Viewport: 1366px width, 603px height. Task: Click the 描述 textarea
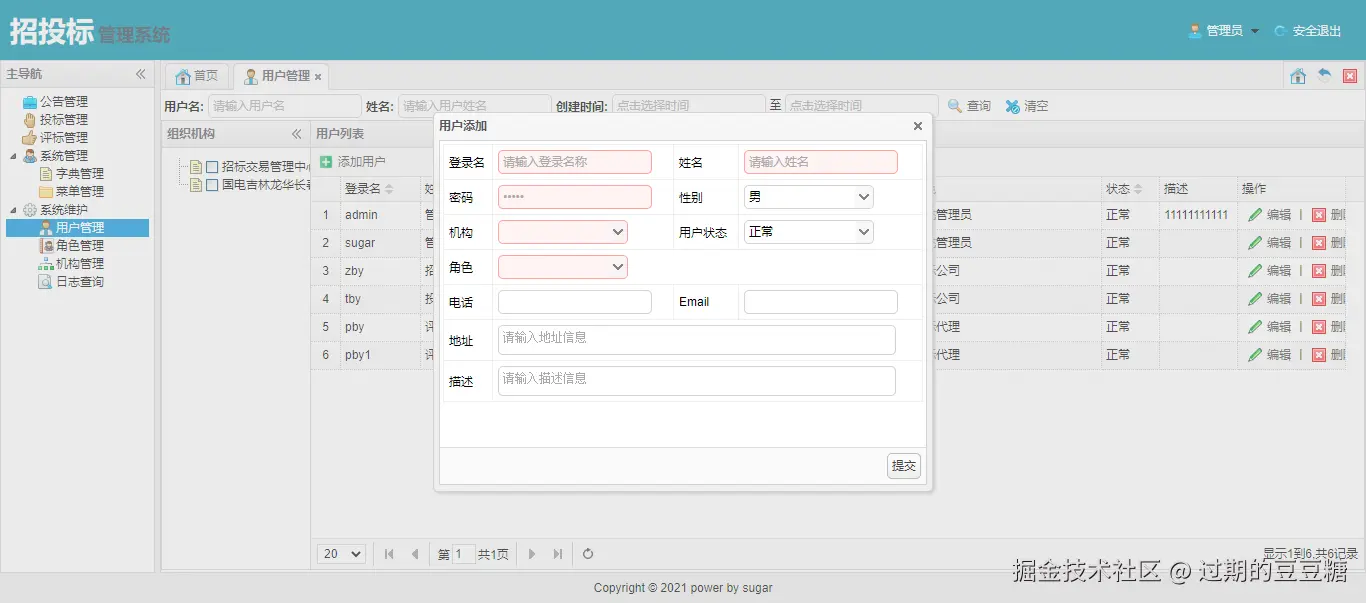697,381
